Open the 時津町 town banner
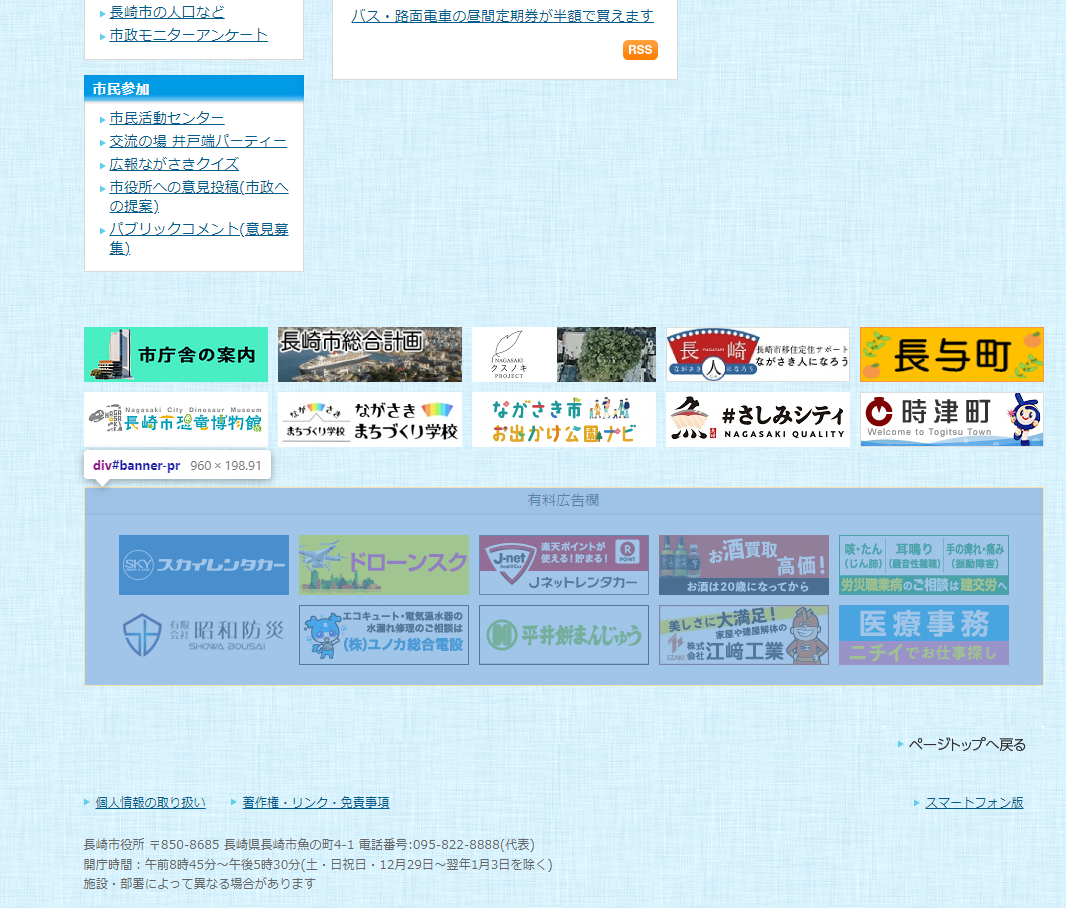This screenshot has width=1066, height=908. pyautogui.click(x=951, y=419)
